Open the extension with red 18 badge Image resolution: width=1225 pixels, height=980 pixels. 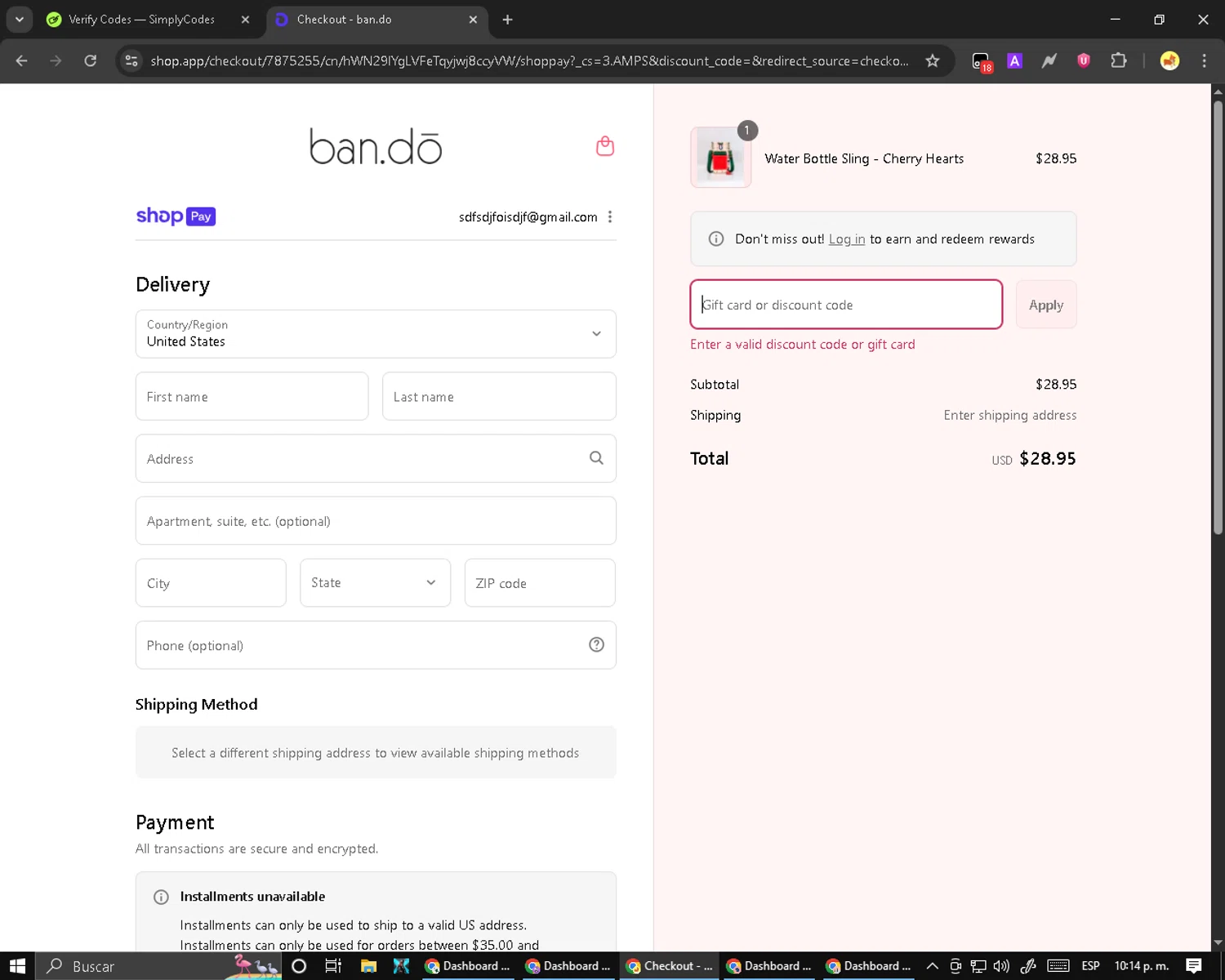click(x=982, y=62)
